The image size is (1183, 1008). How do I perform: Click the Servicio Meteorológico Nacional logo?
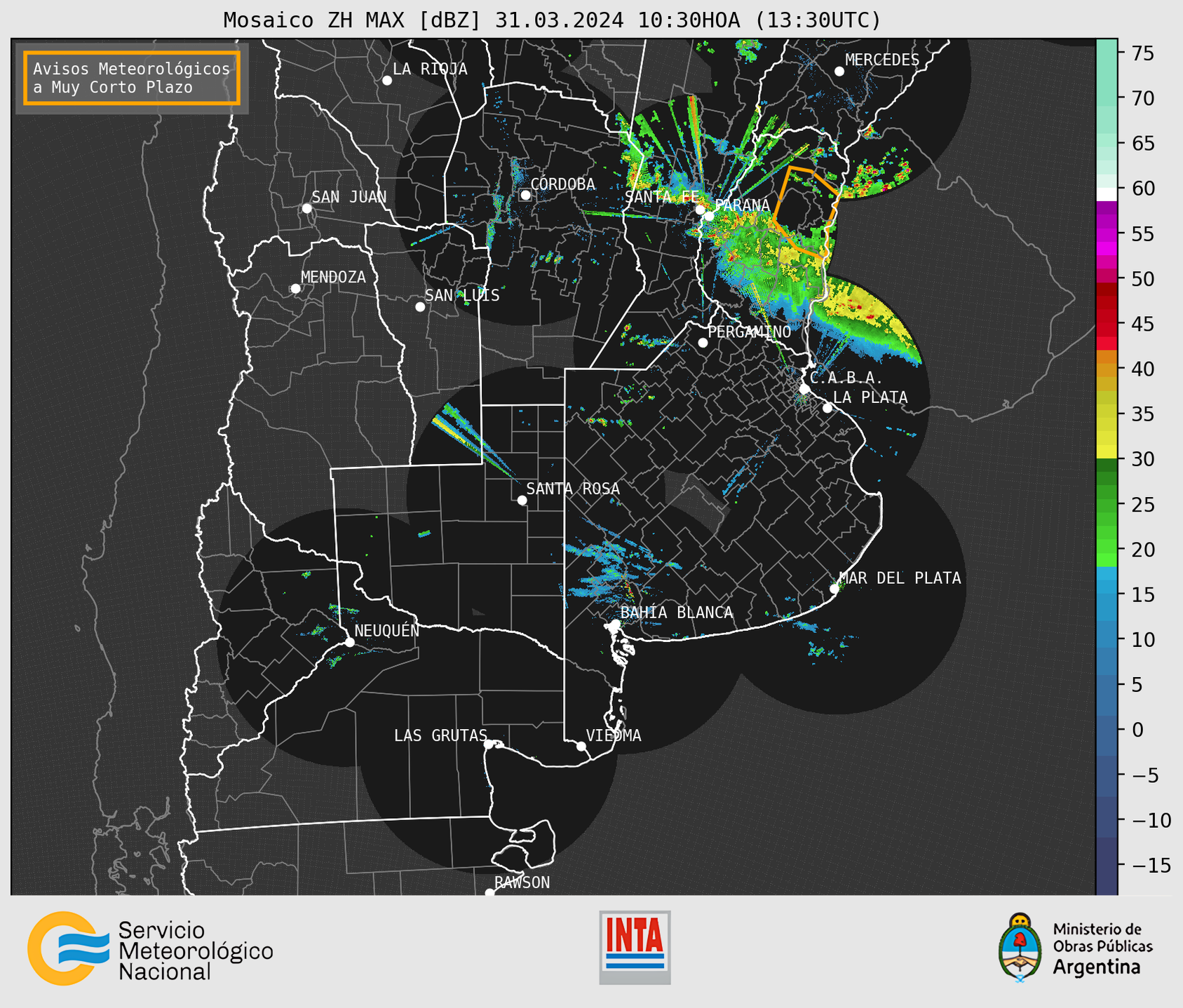coord(150,948)
